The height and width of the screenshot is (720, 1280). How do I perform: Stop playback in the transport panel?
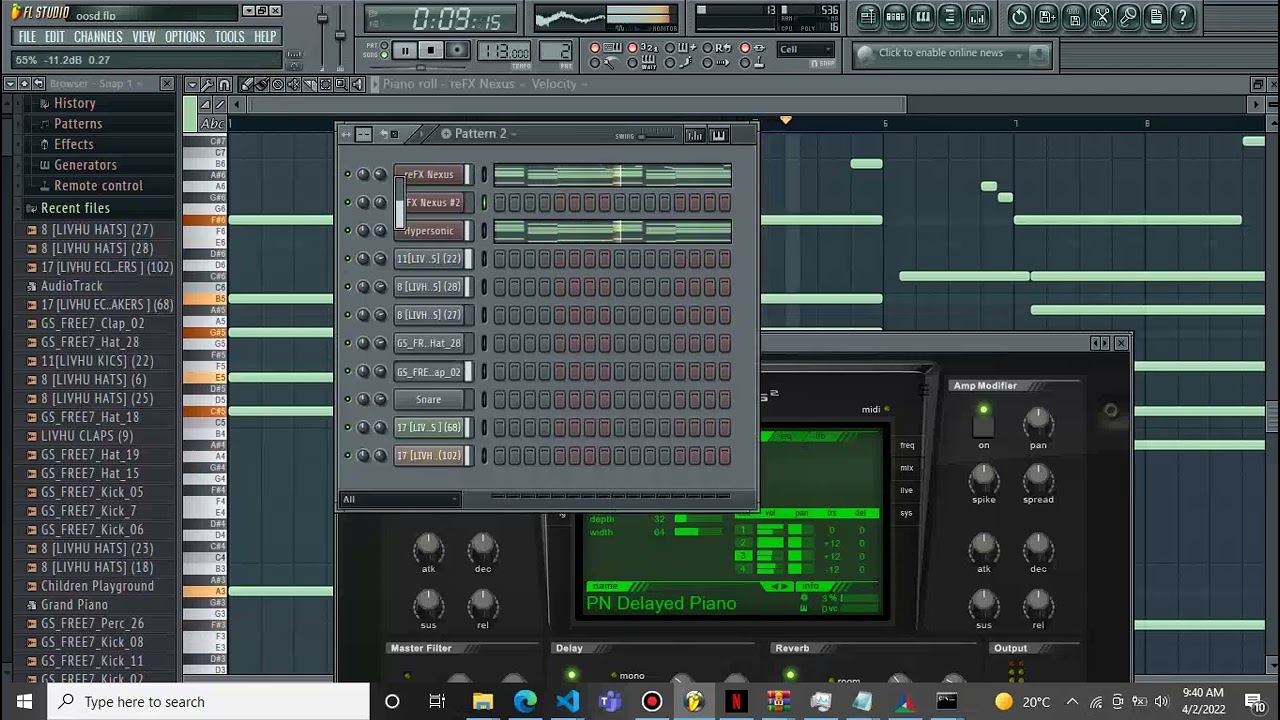point(431,51)
